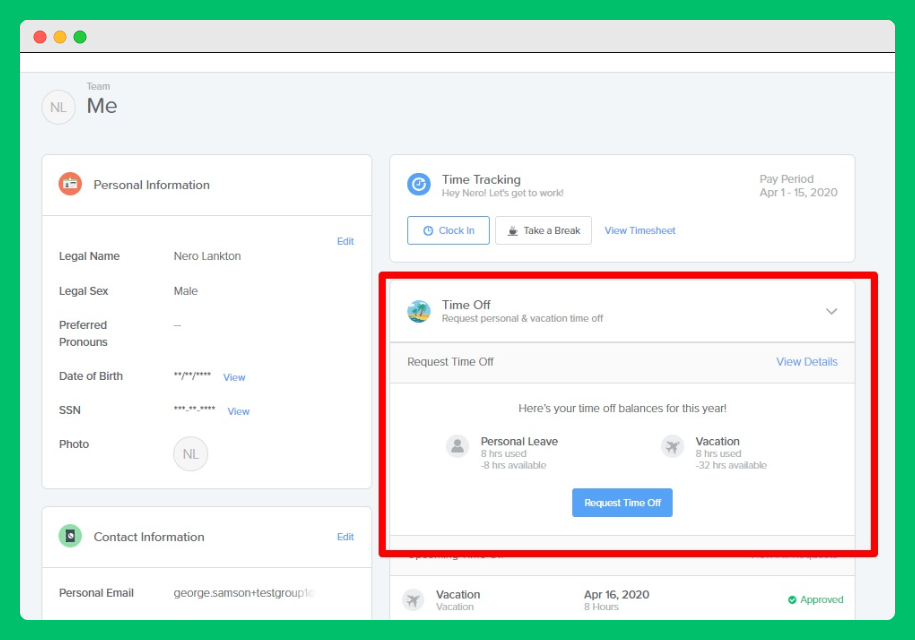
Task: Click the Time Tracking card title
Action: coord(481,180)
